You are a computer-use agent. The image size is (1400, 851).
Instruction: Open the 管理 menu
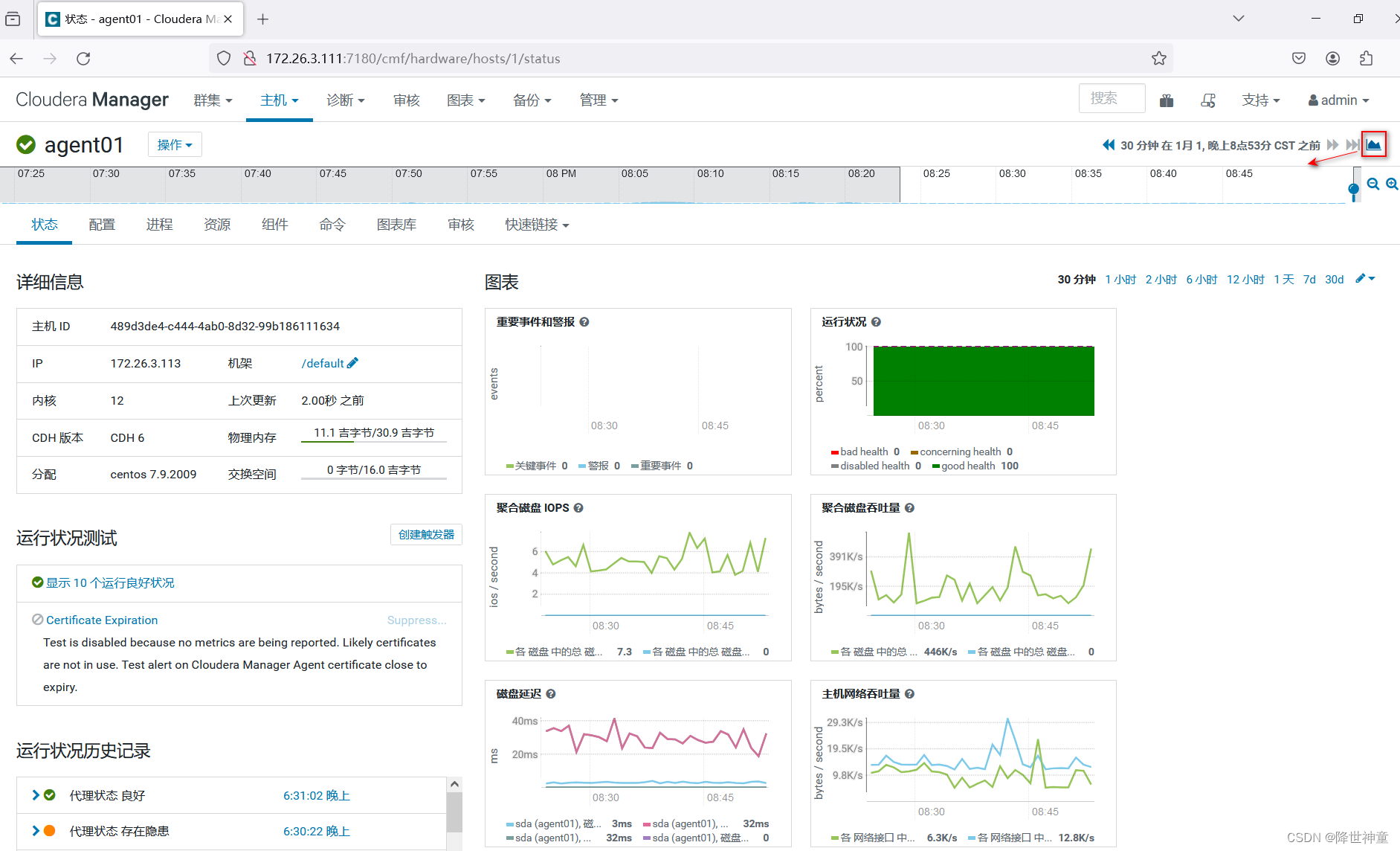click(x=599, y=100)
